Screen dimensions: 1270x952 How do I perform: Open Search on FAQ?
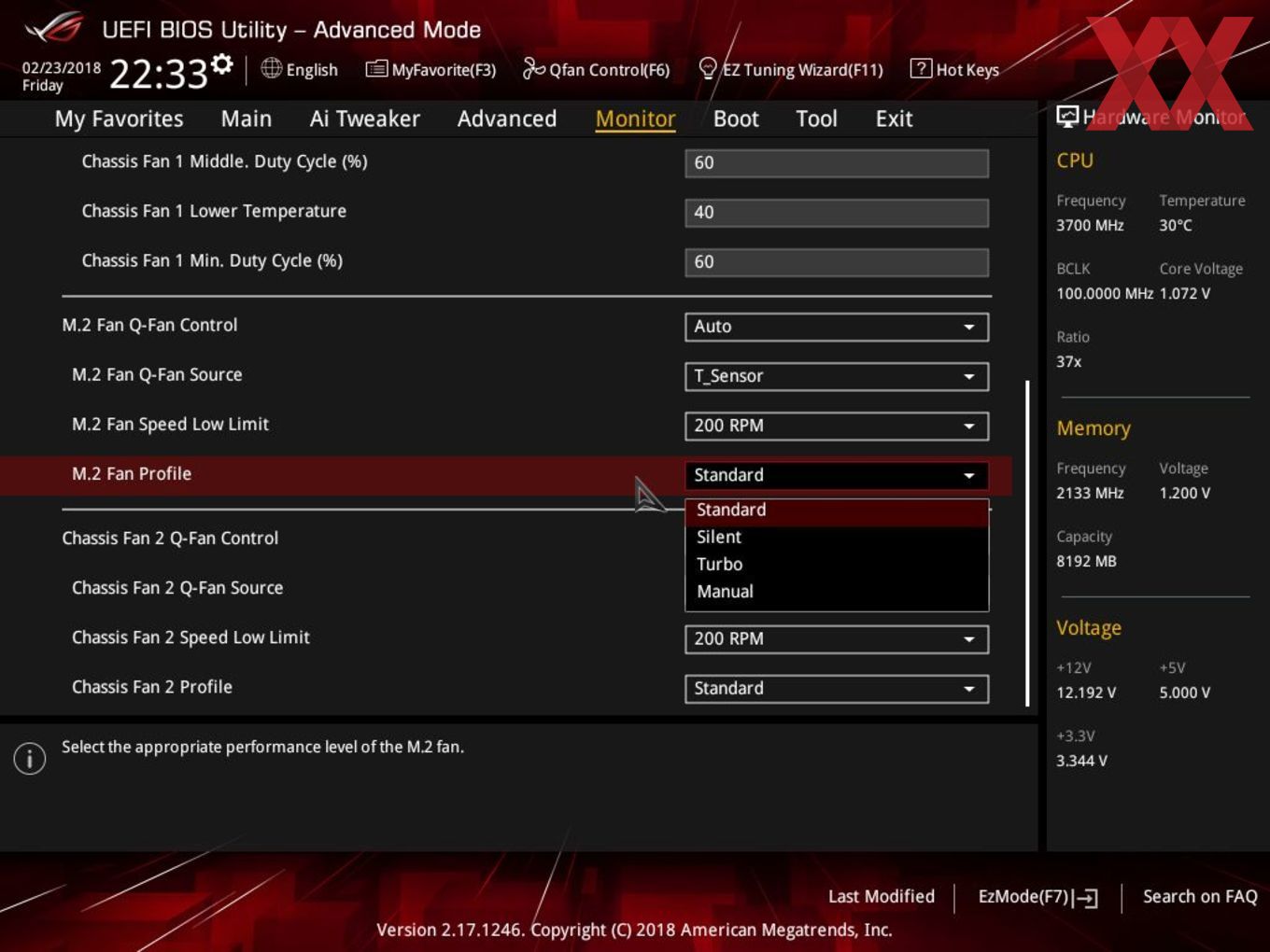pos(1200,896)
